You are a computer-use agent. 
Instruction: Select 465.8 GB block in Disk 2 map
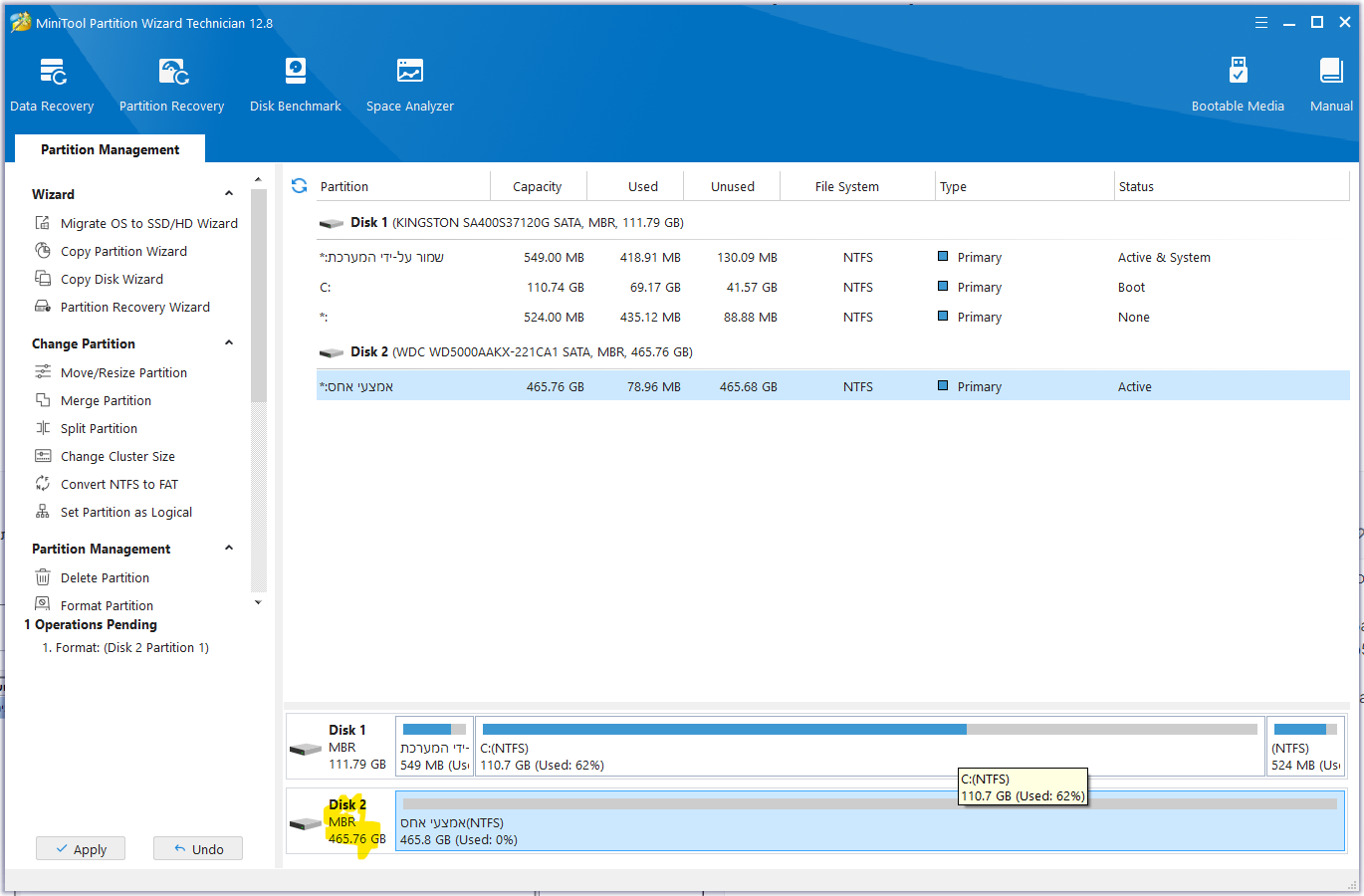[x=870, y=821]
